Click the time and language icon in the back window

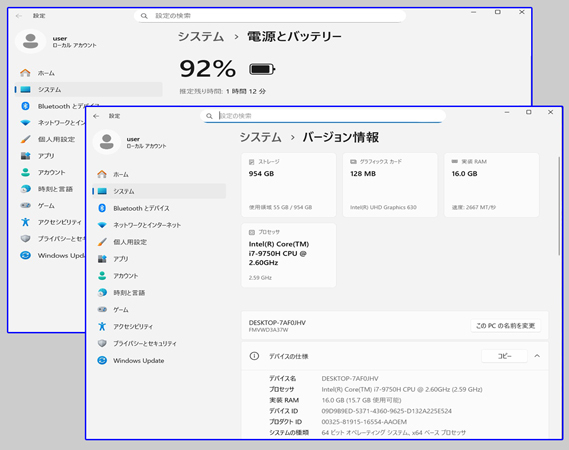click(25, 189)
